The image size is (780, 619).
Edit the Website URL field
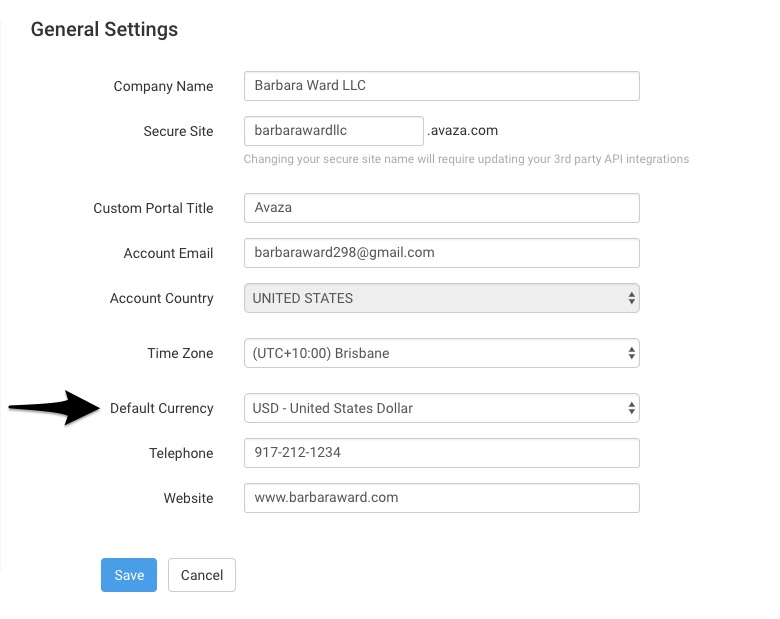click(442, 498)
